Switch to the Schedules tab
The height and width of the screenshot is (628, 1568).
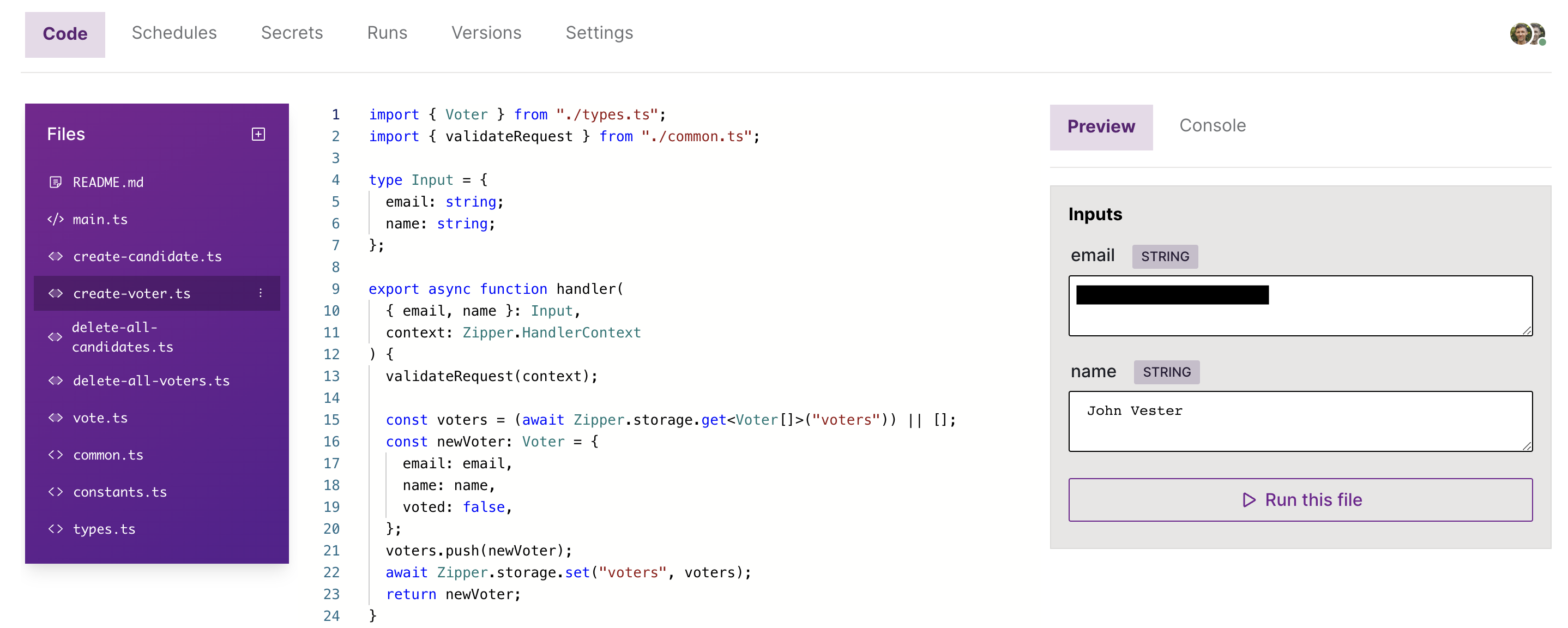click(174, 33)
